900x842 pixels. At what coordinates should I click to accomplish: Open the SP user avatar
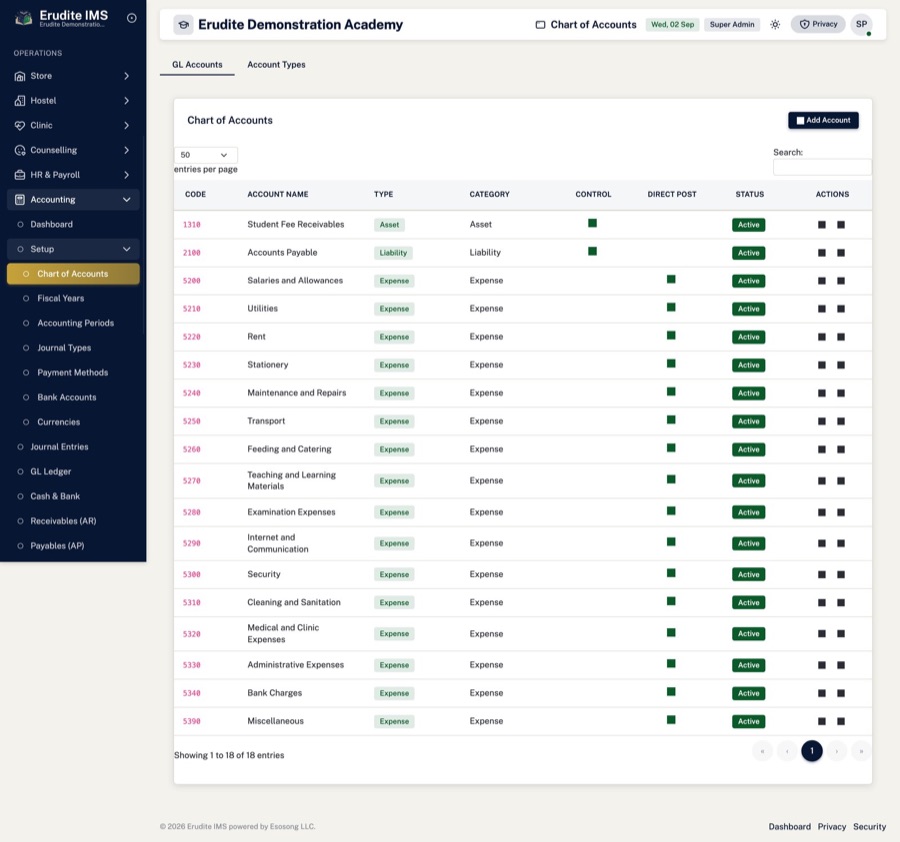[x=861, y=25]
